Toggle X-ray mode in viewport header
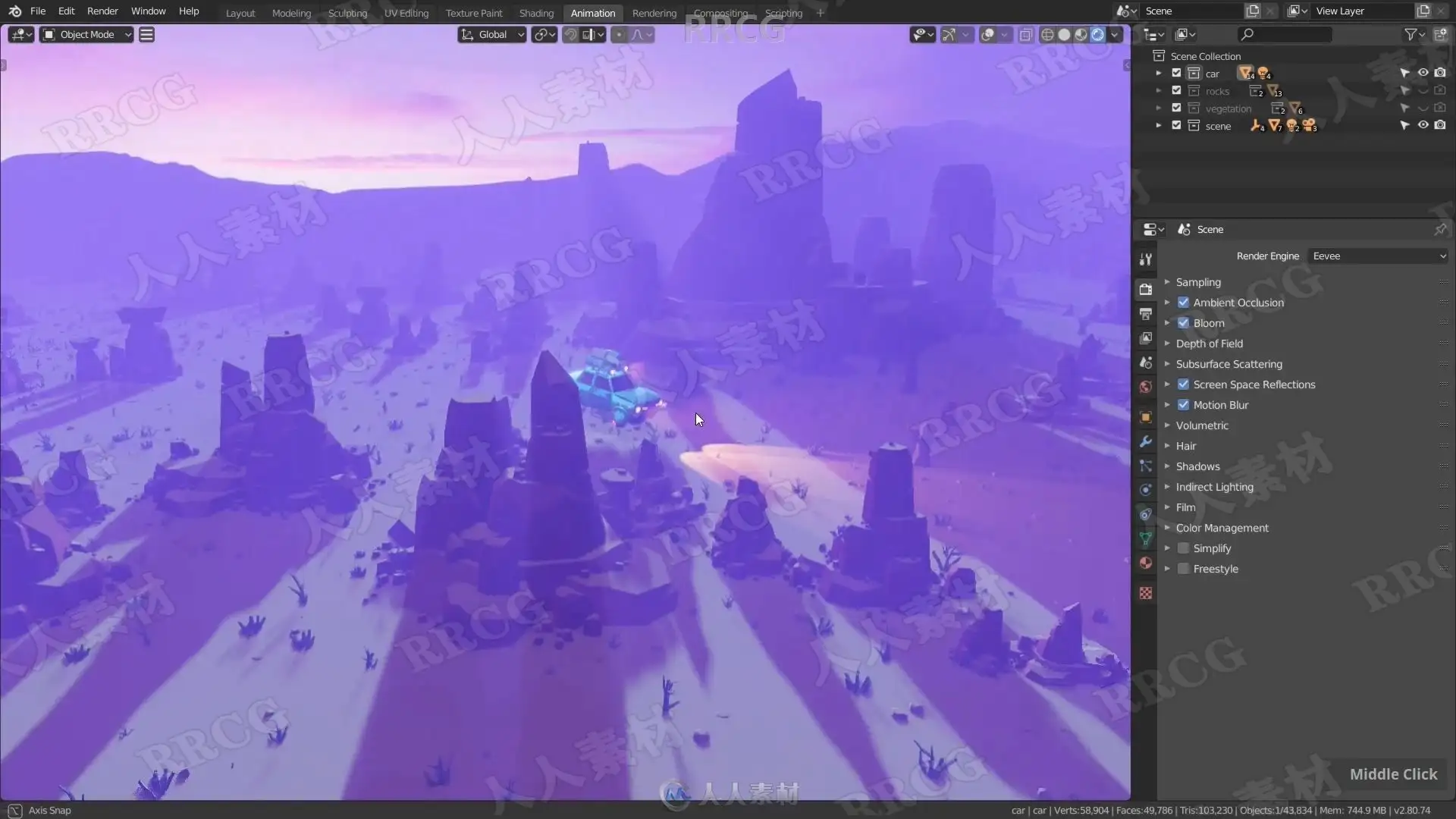Image resolution: width=1456 pixels, height=819 pixels. (1025, 35)
